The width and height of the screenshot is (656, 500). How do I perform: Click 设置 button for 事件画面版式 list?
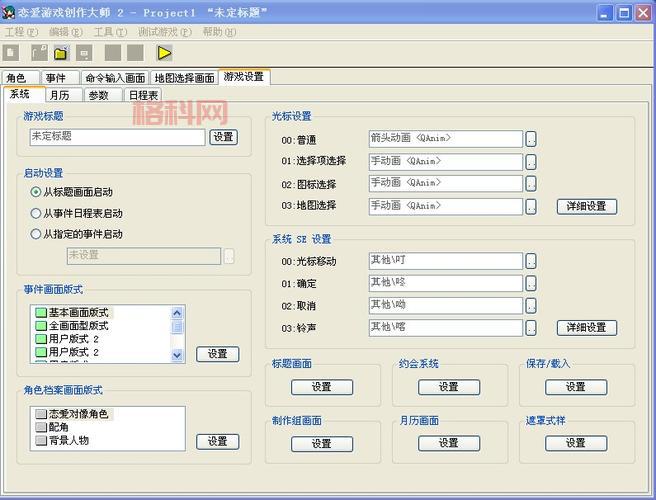(218, 354)
